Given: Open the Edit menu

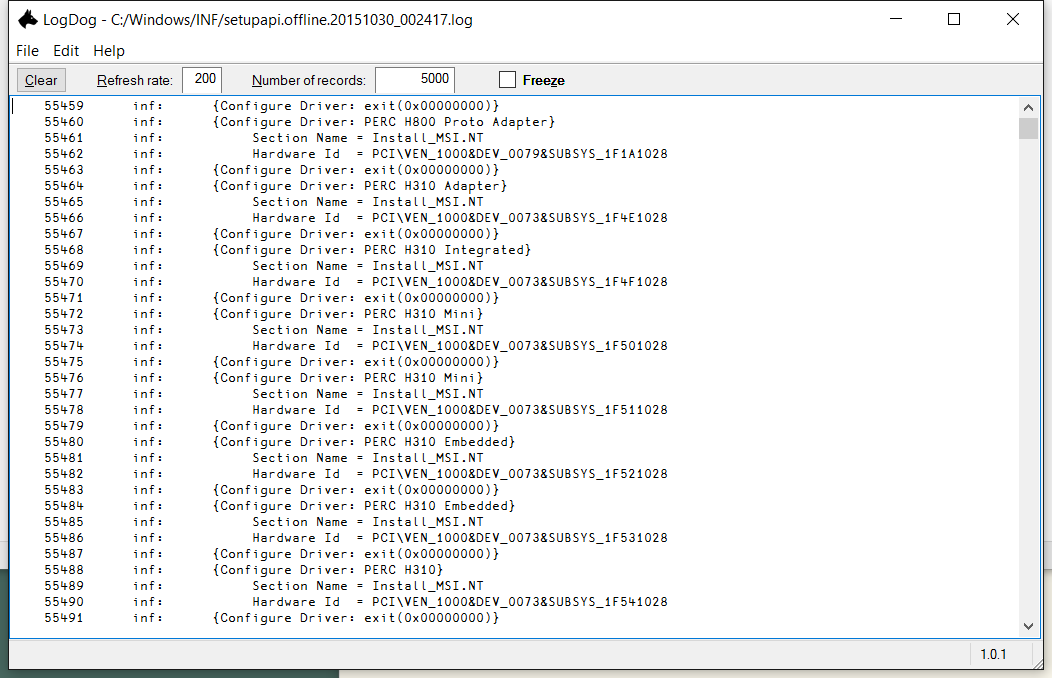Looking at the screenshot, I should pyautogui.click(x=66, y=51).
